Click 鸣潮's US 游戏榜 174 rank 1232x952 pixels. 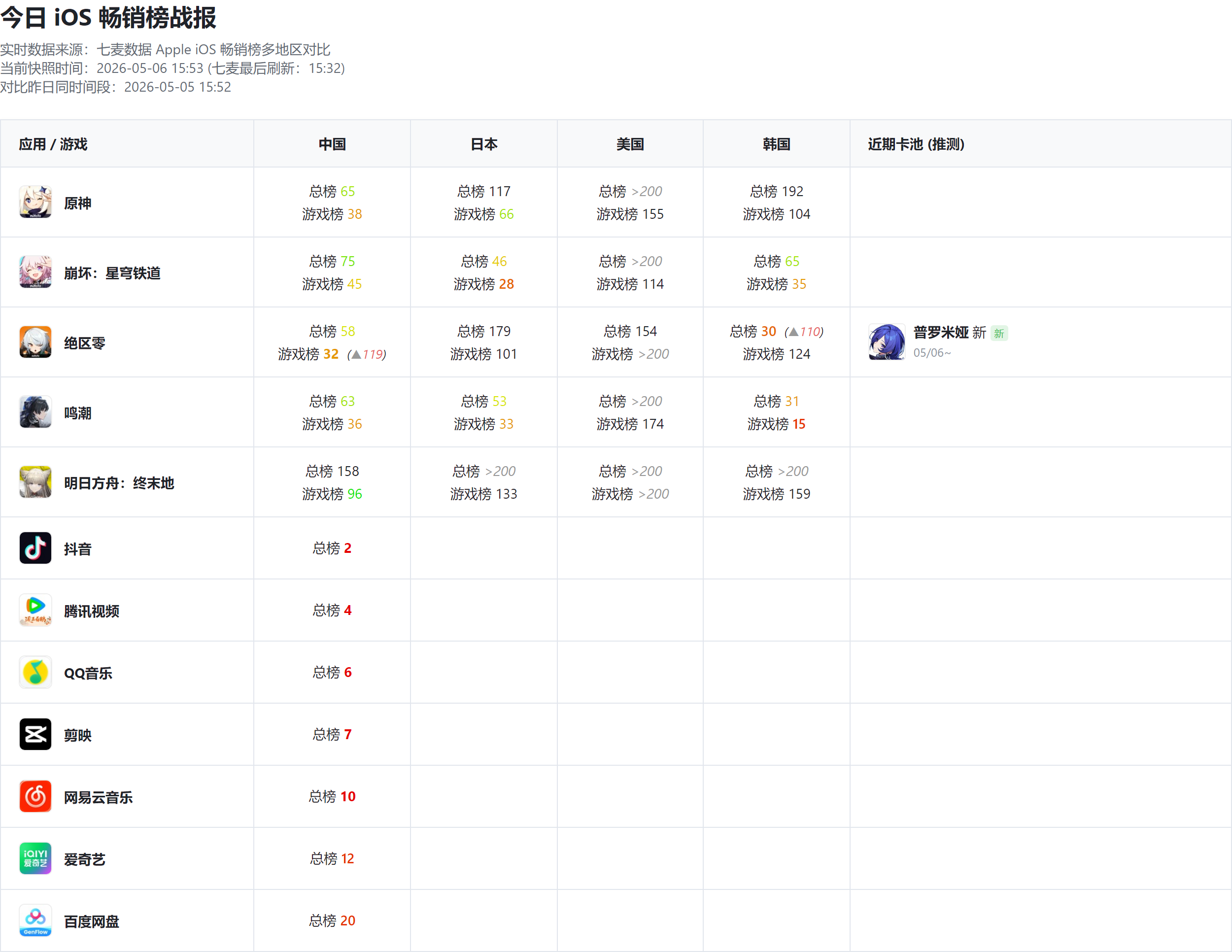[x=630, y=424]
